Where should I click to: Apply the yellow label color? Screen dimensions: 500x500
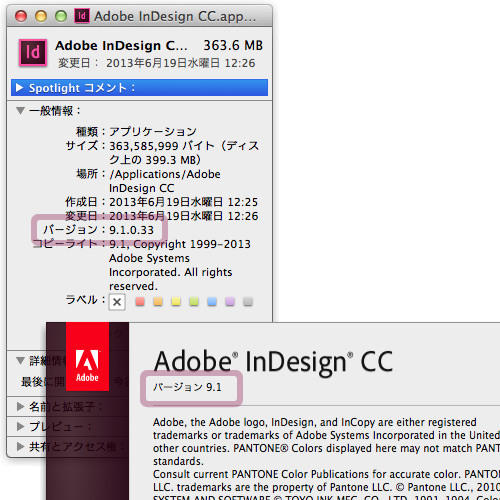176,302
